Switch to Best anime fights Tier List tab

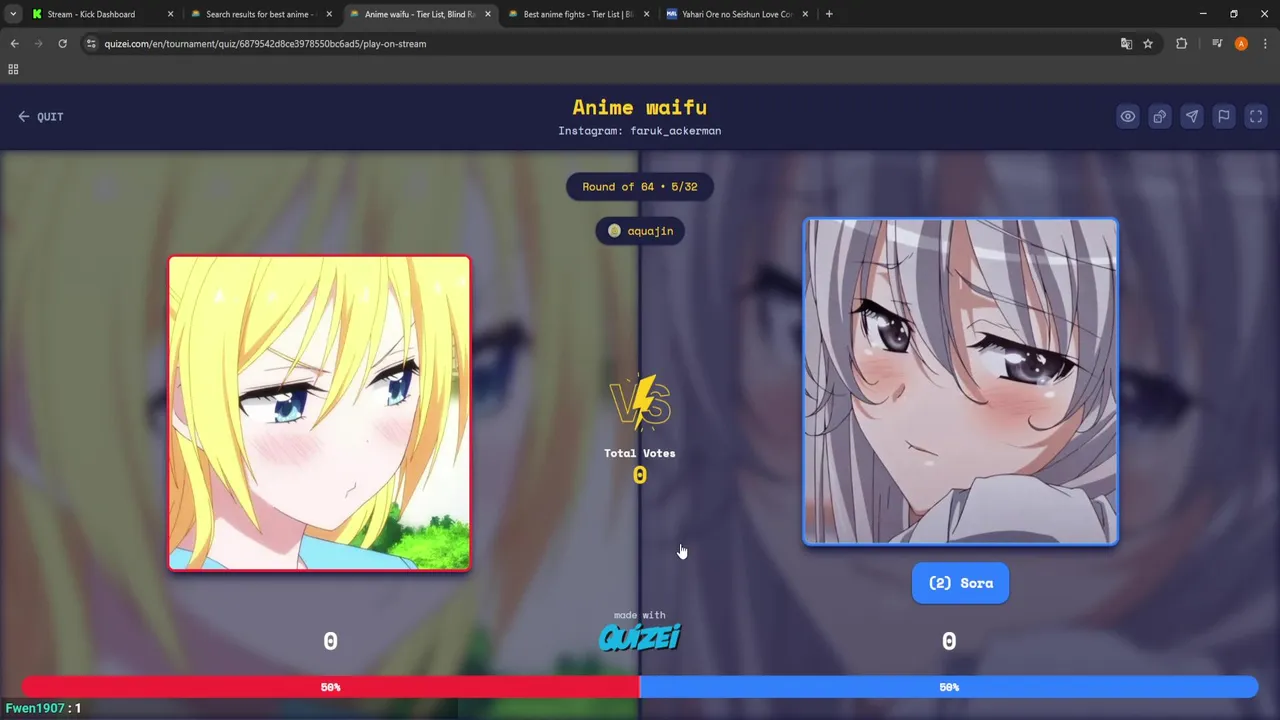click(x=578, y=14)
